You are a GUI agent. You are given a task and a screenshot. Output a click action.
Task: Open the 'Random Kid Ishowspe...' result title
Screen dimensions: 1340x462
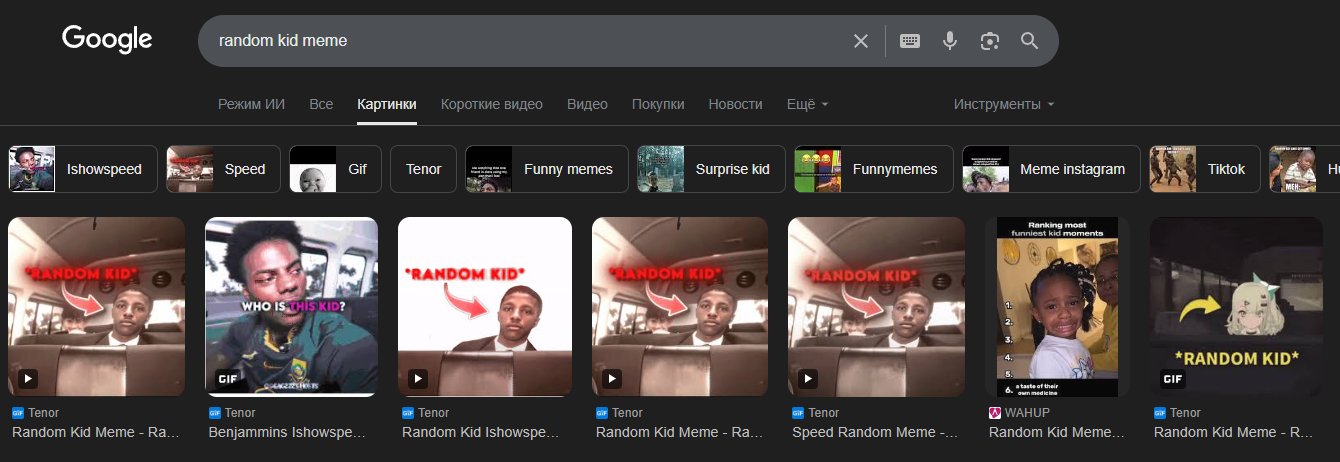tap(481, 432)
